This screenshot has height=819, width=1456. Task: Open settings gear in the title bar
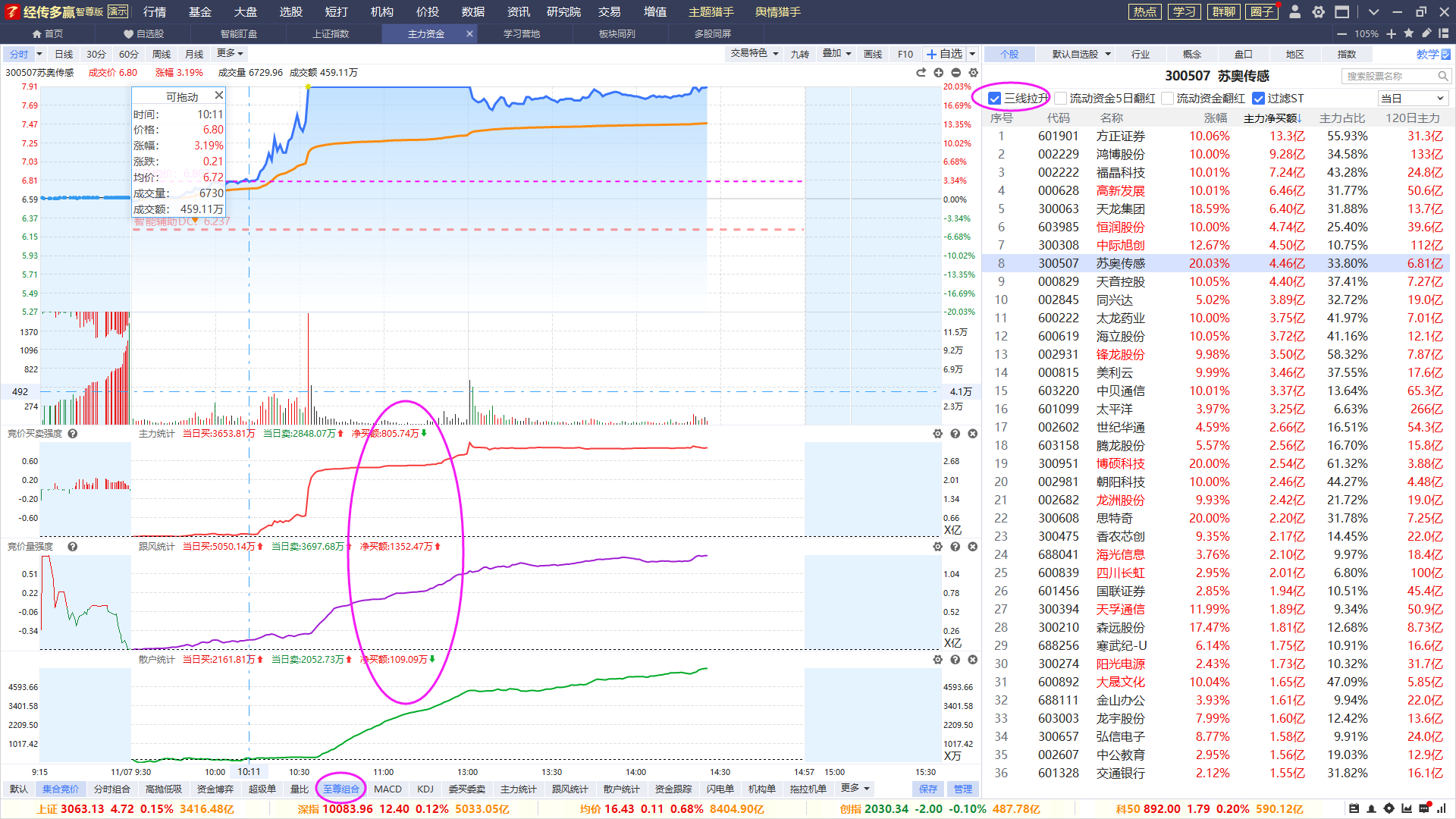(1319, 12)
